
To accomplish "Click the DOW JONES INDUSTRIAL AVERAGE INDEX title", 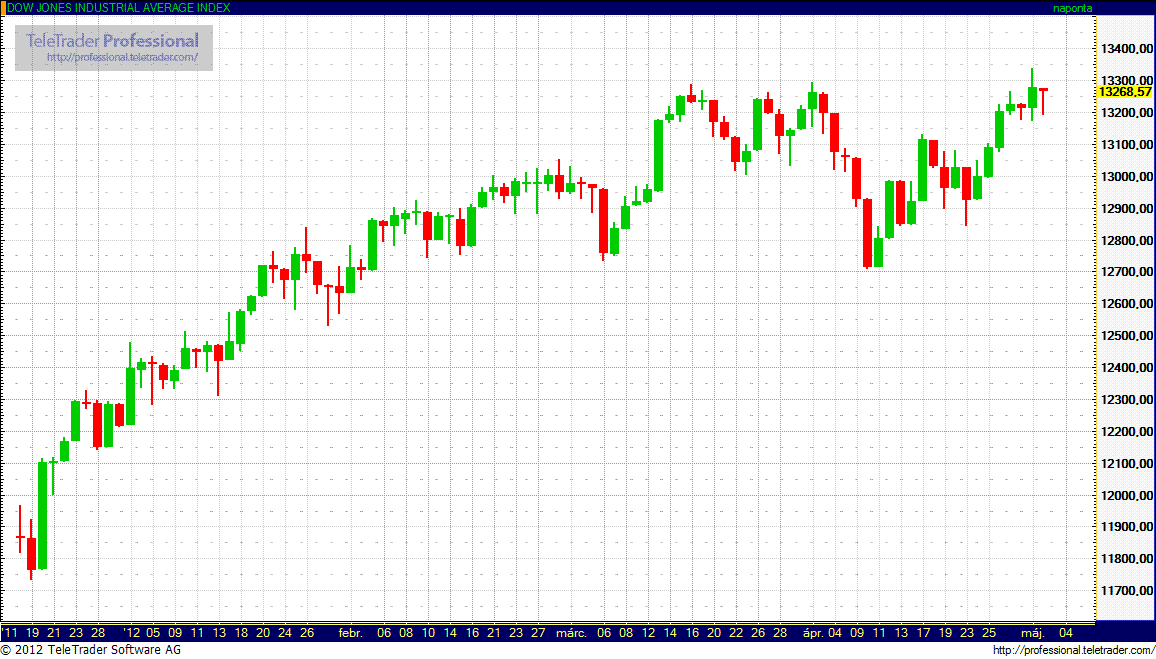I will click(x=118, y=7).
